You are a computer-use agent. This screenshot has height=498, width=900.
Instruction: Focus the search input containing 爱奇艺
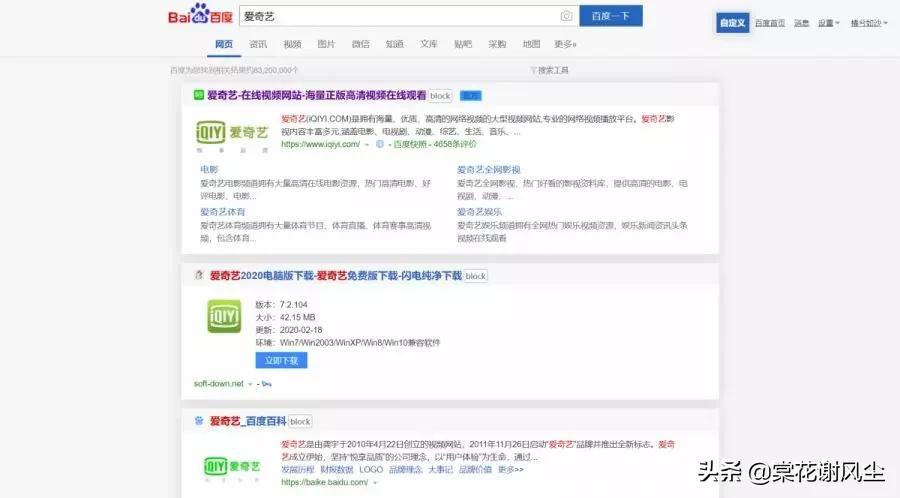[x=409, y=16]
